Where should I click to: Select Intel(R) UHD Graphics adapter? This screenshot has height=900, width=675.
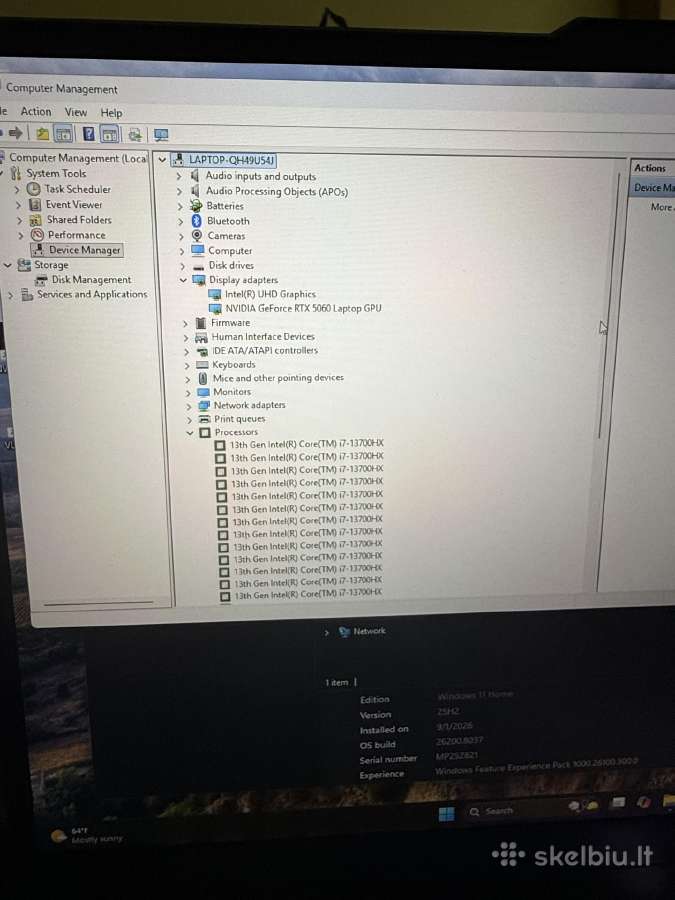click(270, 294)
